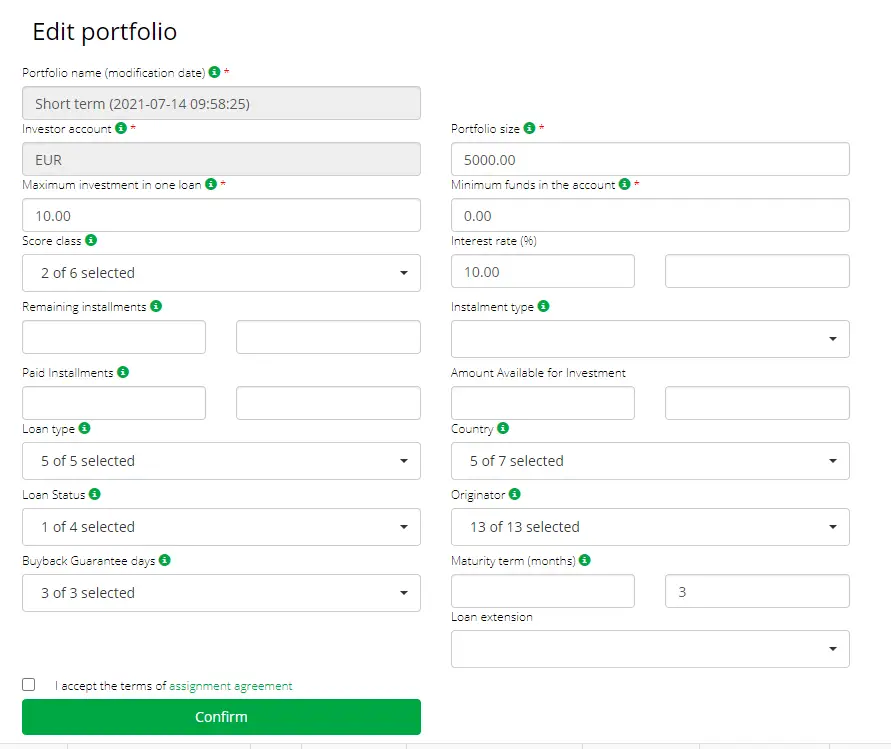891x749 pixels.
Task: Click the Loan Status info icon
Action: click(94, 494)
